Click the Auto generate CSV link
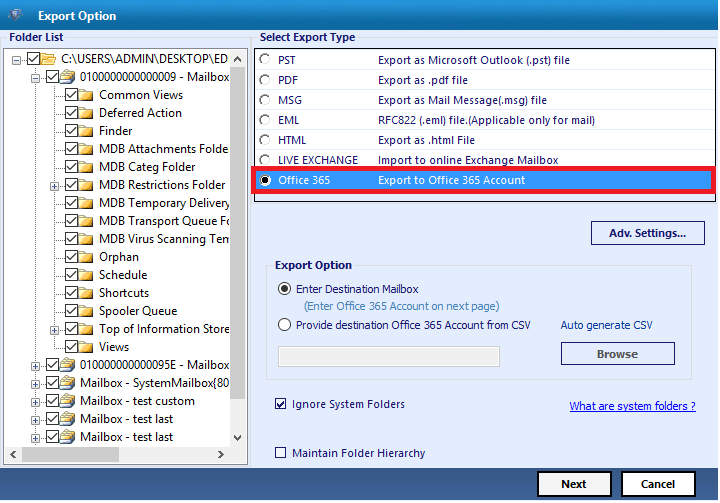720x503 pixels. 606,325
